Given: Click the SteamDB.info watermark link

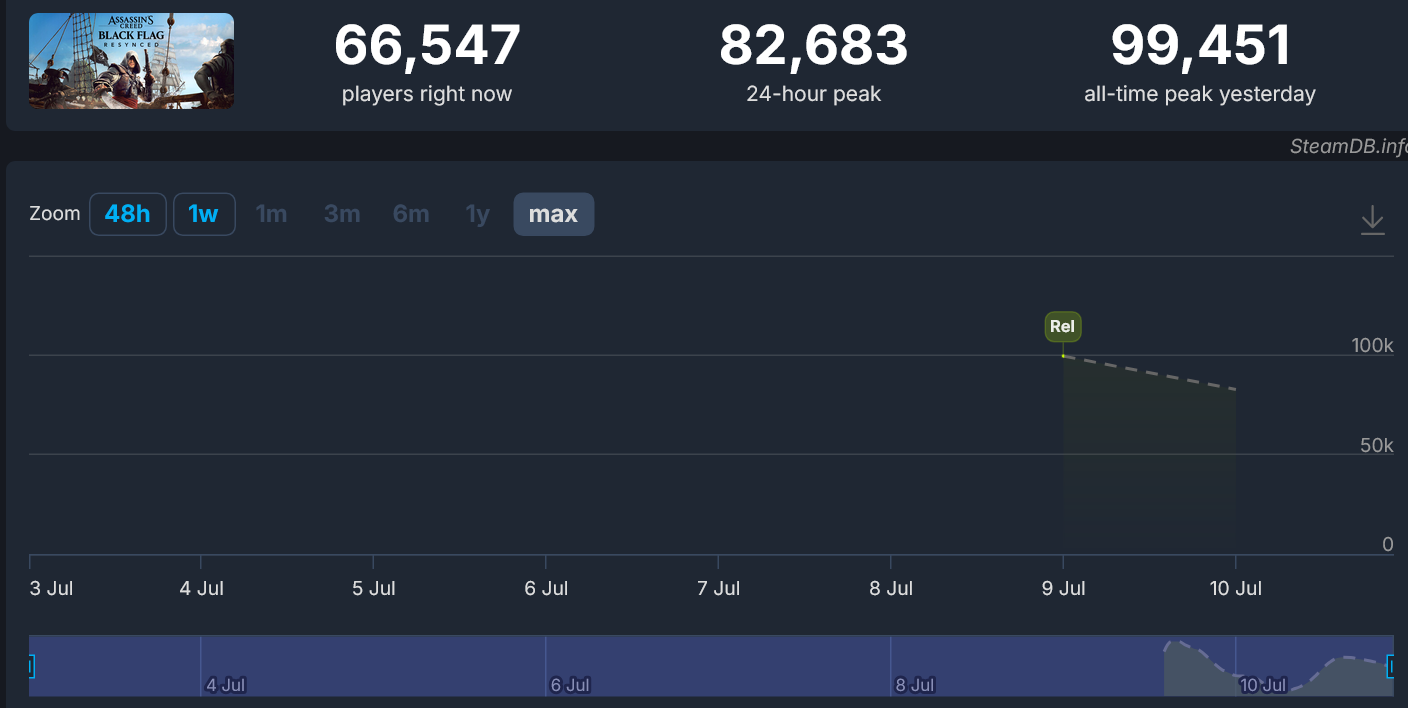Looking at the screenshot, I should (x=1348, y=146).
